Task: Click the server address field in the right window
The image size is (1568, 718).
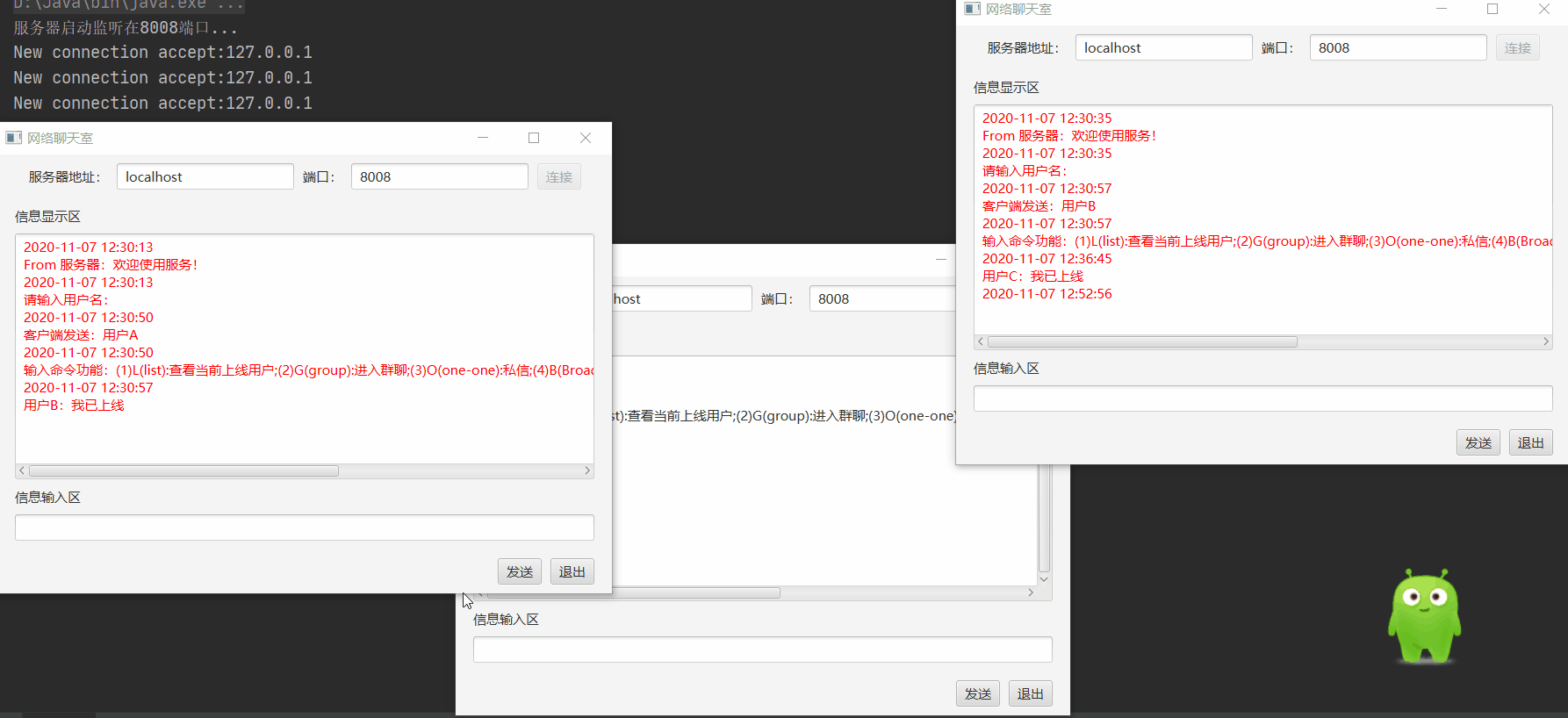Action: pyautogui.click(x=1164, y=47)
